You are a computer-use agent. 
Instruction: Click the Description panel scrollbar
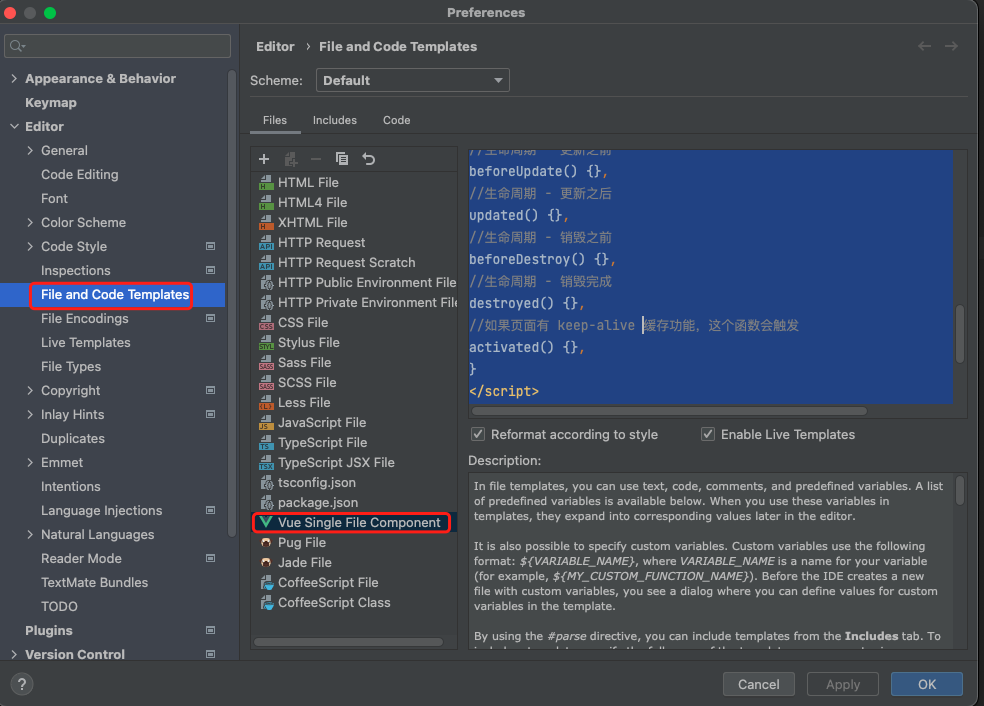(960, 490)
